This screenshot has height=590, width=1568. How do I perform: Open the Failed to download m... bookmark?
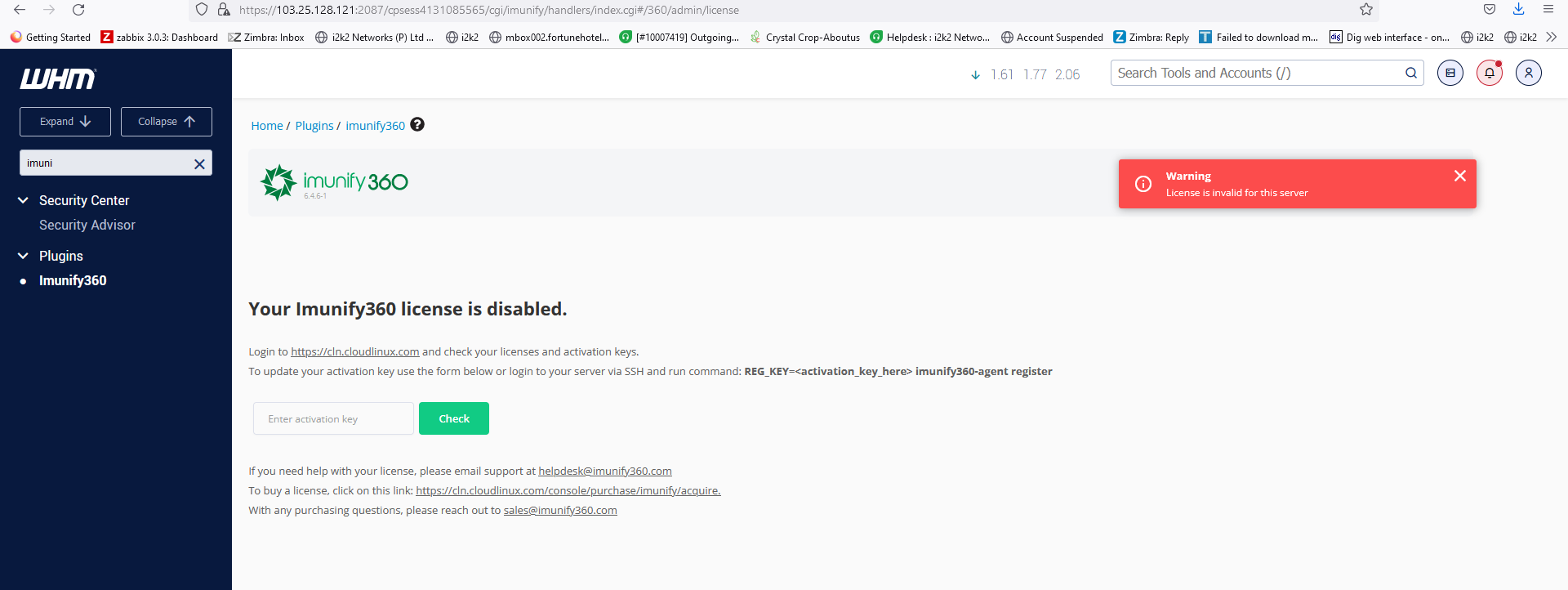[x=1258, y=37]
